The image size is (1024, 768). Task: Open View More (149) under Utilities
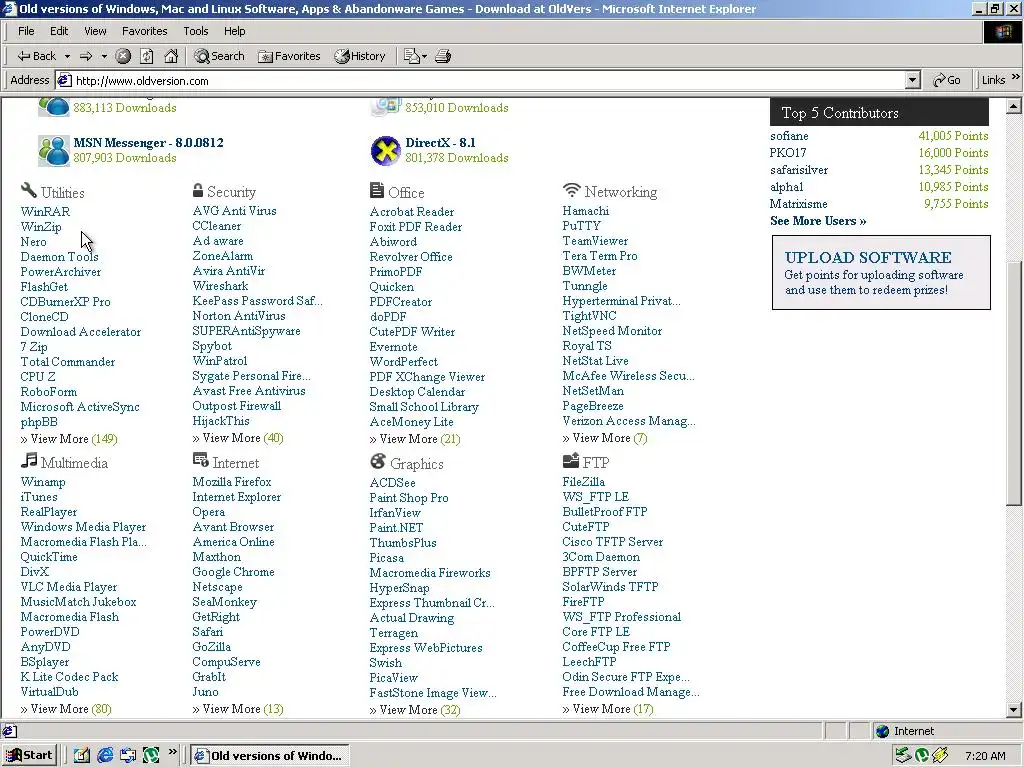click(69, 439)
